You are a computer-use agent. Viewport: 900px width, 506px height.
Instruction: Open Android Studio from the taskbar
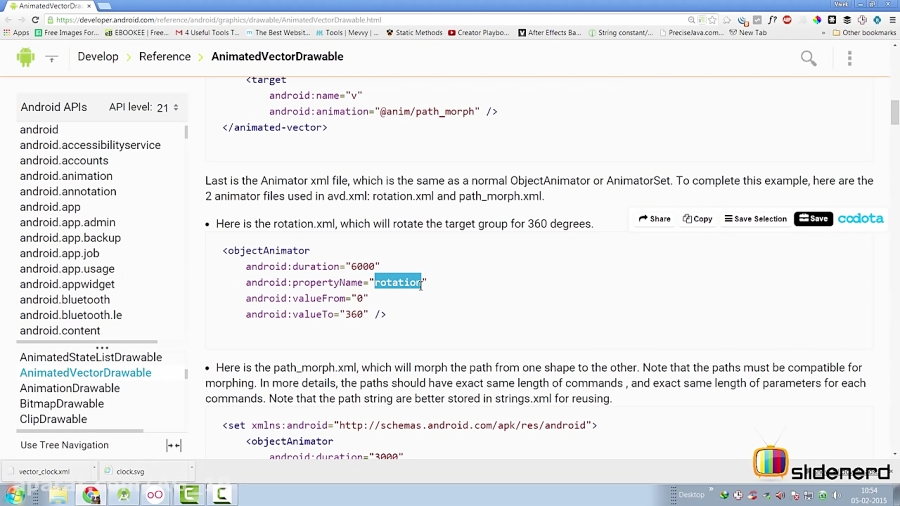pyautogui.click(x=123, y=495)
